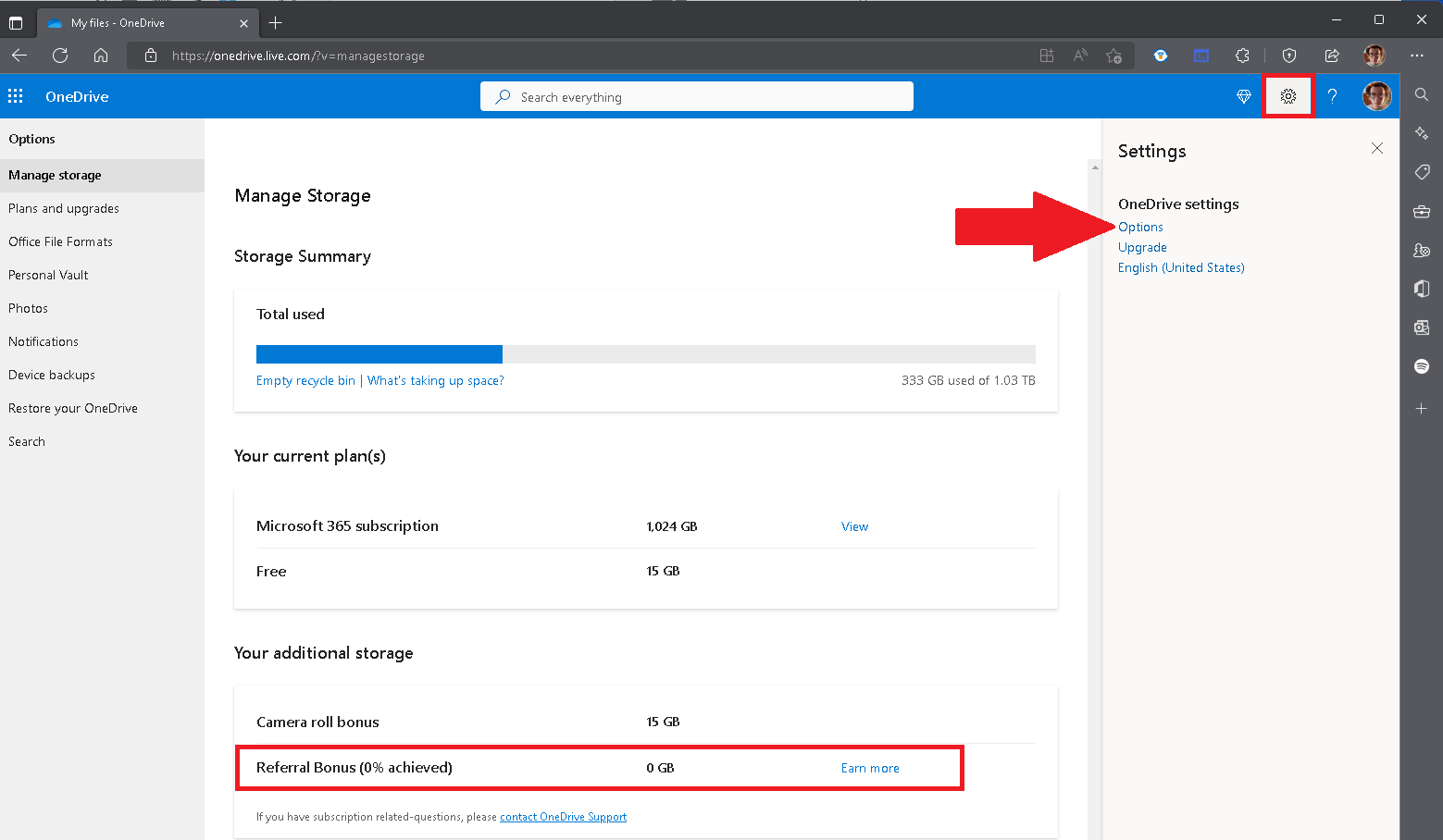
Task: Open the browser Extensions puzzle icon
Action: pos(1242,56)
